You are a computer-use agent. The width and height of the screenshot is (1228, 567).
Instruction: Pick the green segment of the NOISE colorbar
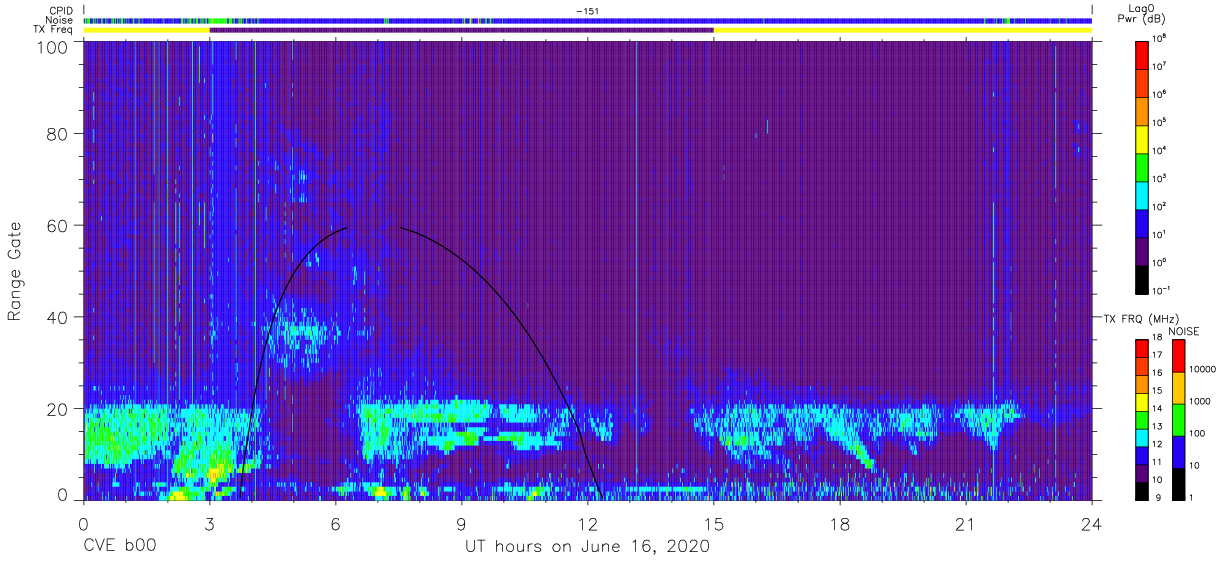1178,420
